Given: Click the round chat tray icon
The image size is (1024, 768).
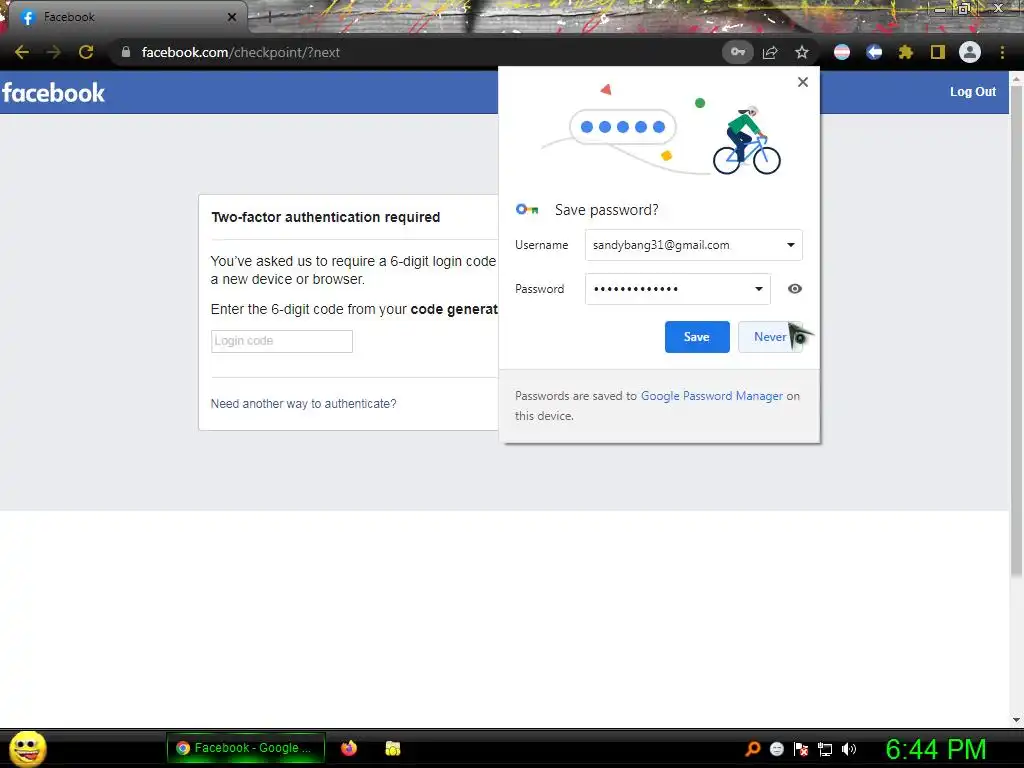Looking at the screenshot, I should (776, 749).
